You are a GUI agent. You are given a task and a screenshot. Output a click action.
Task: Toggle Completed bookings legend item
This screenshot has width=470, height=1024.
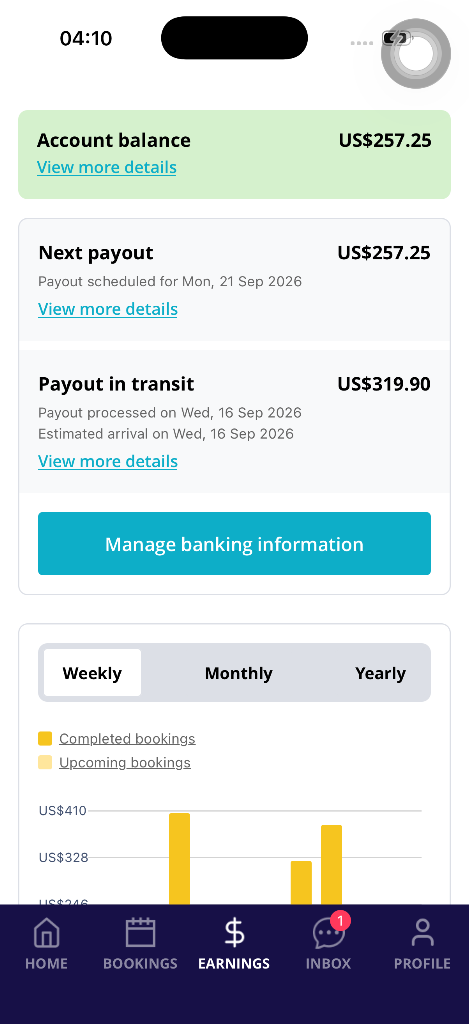[x=127, y=739]
